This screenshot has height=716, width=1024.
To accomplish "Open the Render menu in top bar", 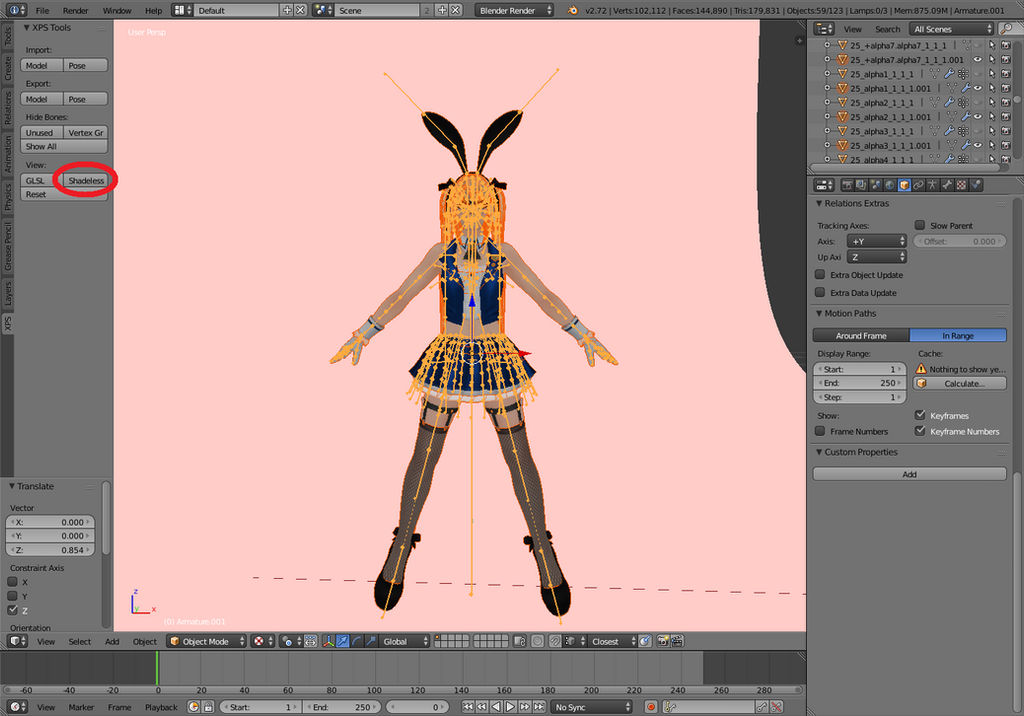I will point(75,10).
